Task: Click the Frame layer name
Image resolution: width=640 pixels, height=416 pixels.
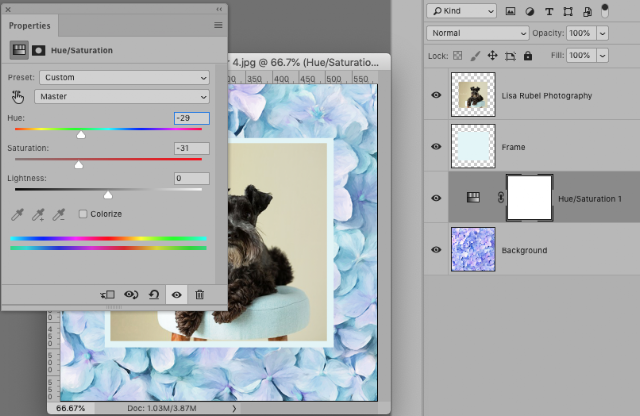Action: point(513,147)
